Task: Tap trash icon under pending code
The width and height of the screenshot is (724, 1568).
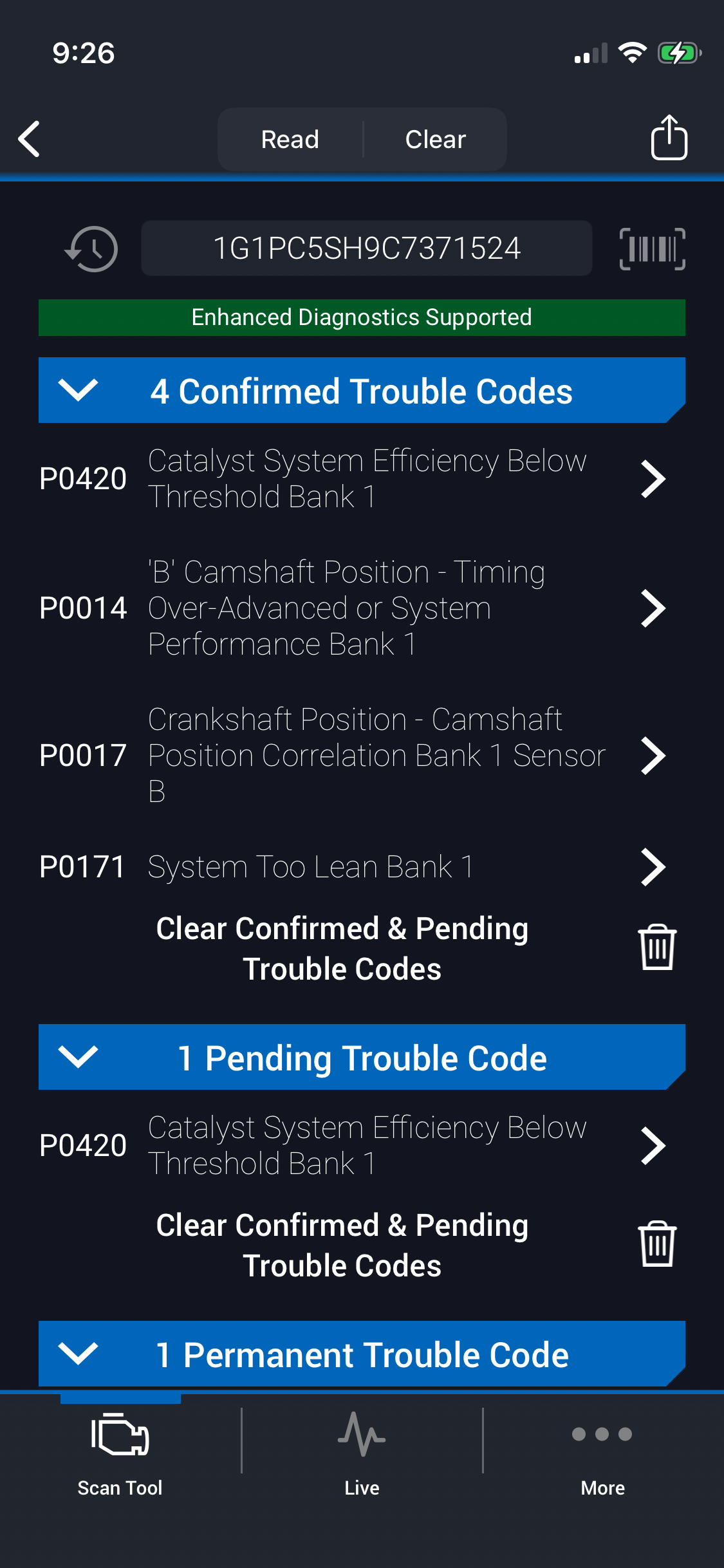Action: click(656, 1244)
